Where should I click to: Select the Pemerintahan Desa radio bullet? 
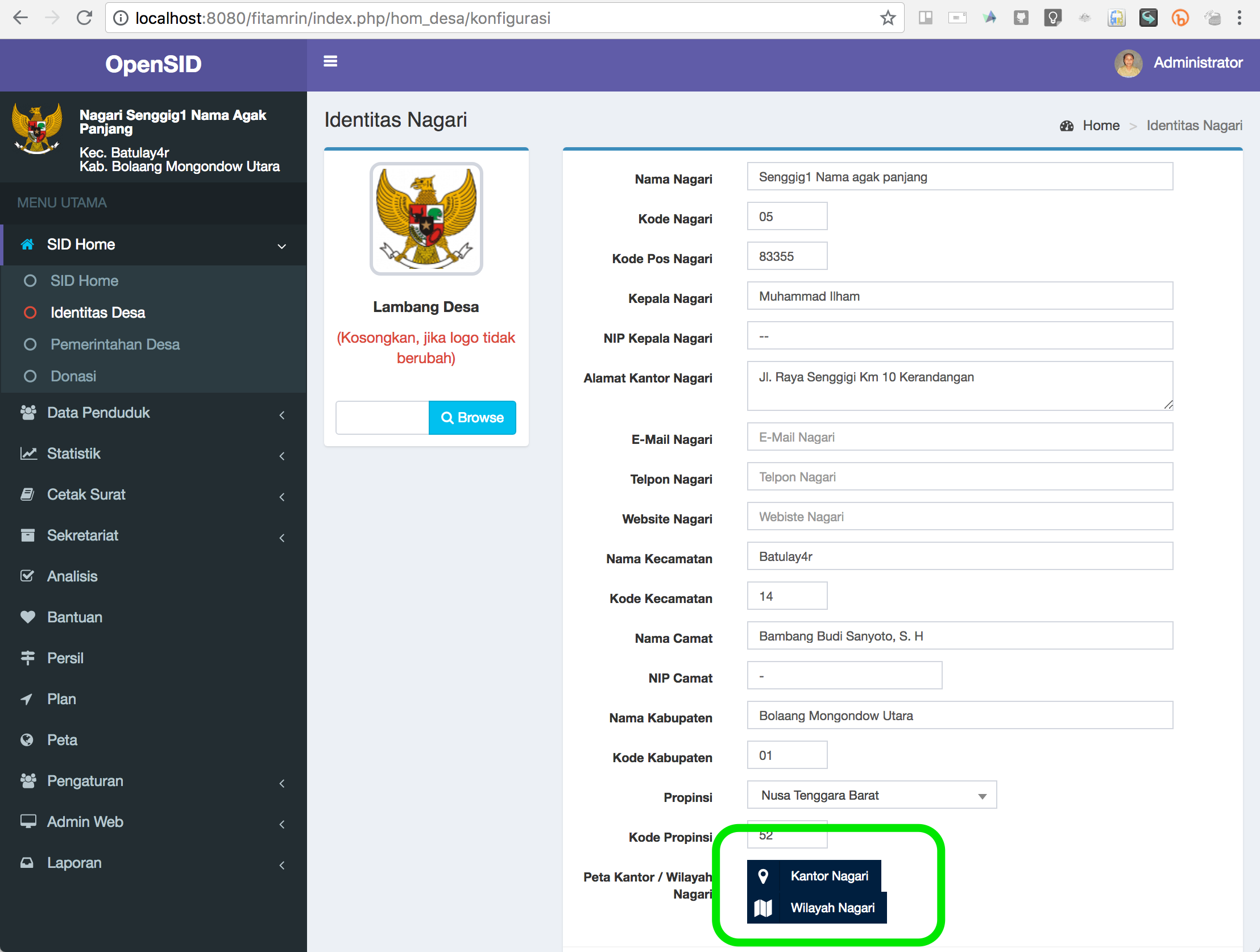(30, 344)
